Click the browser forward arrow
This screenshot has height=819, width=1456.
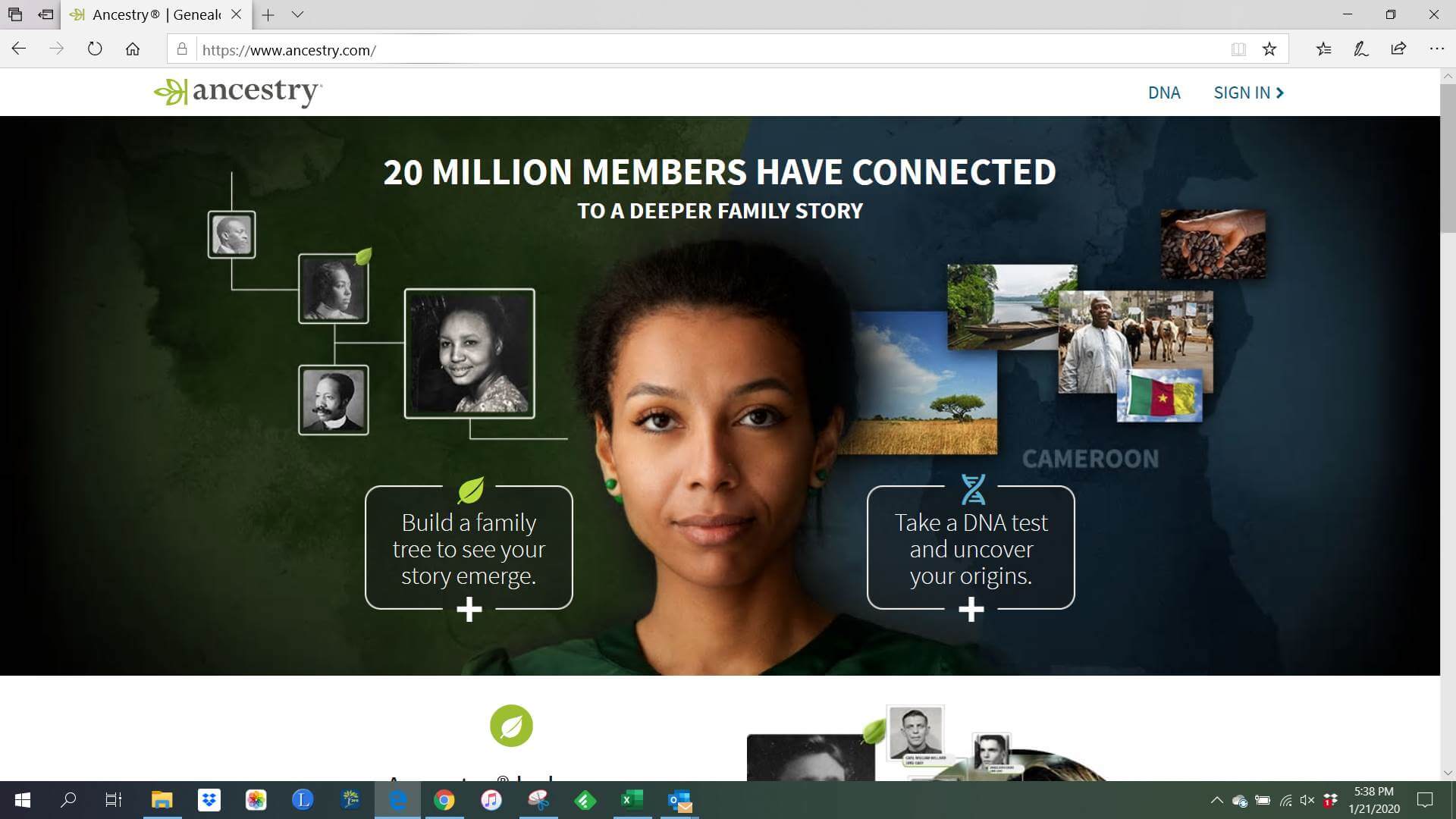click(x=57, y=49)
